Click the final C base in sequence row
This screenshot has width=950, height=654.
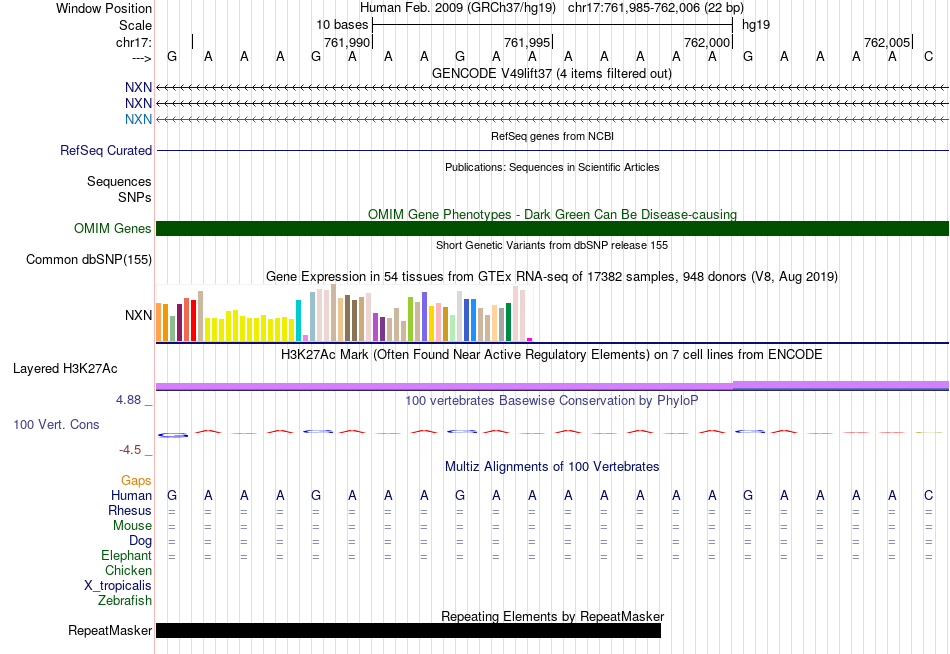coord(928,56)
